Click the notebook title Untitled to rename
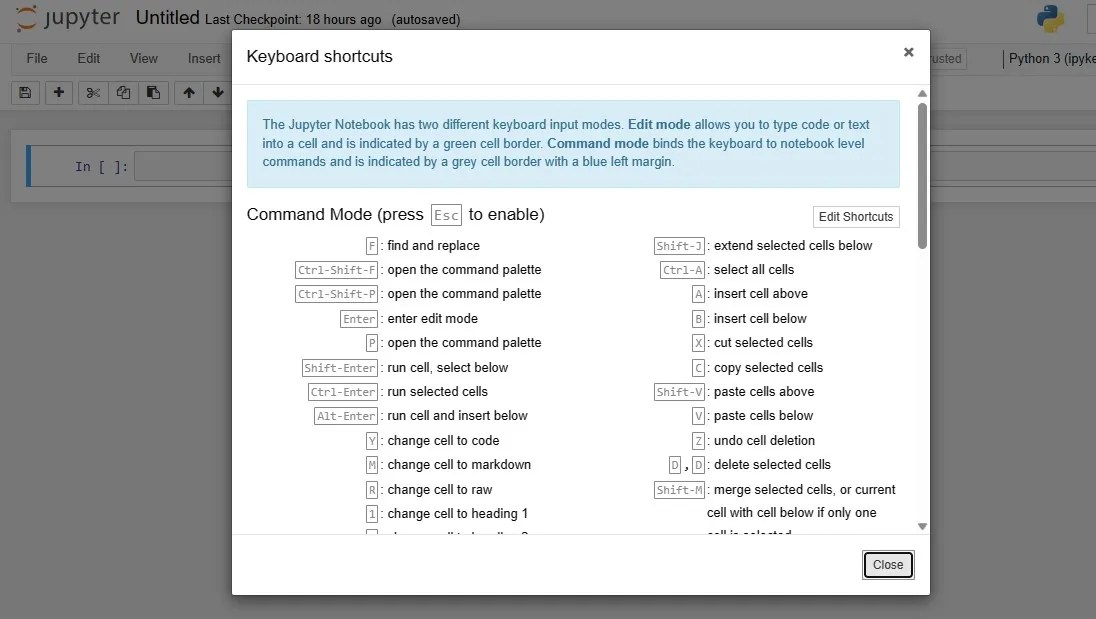1096x619 pixels. click(166, 17)
